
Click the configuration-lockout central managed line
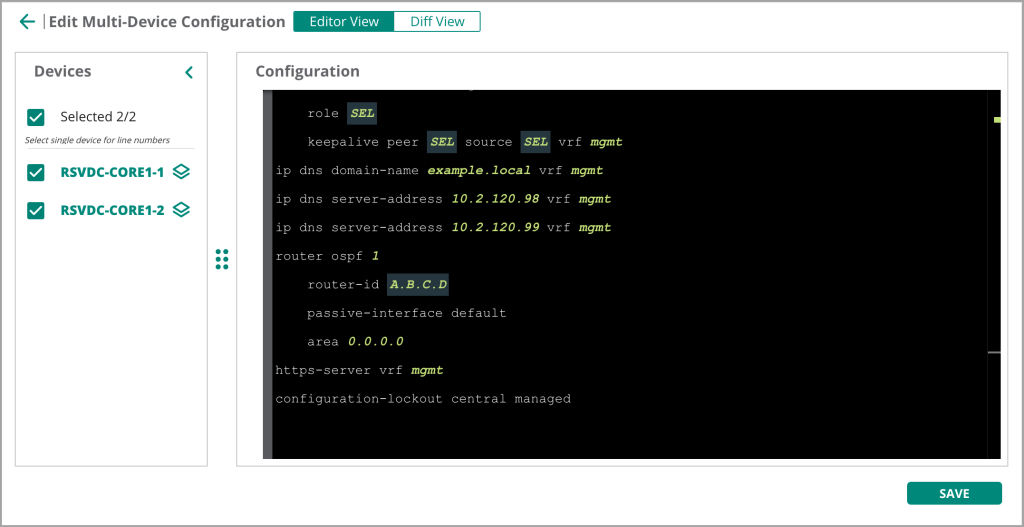[422, 399]
